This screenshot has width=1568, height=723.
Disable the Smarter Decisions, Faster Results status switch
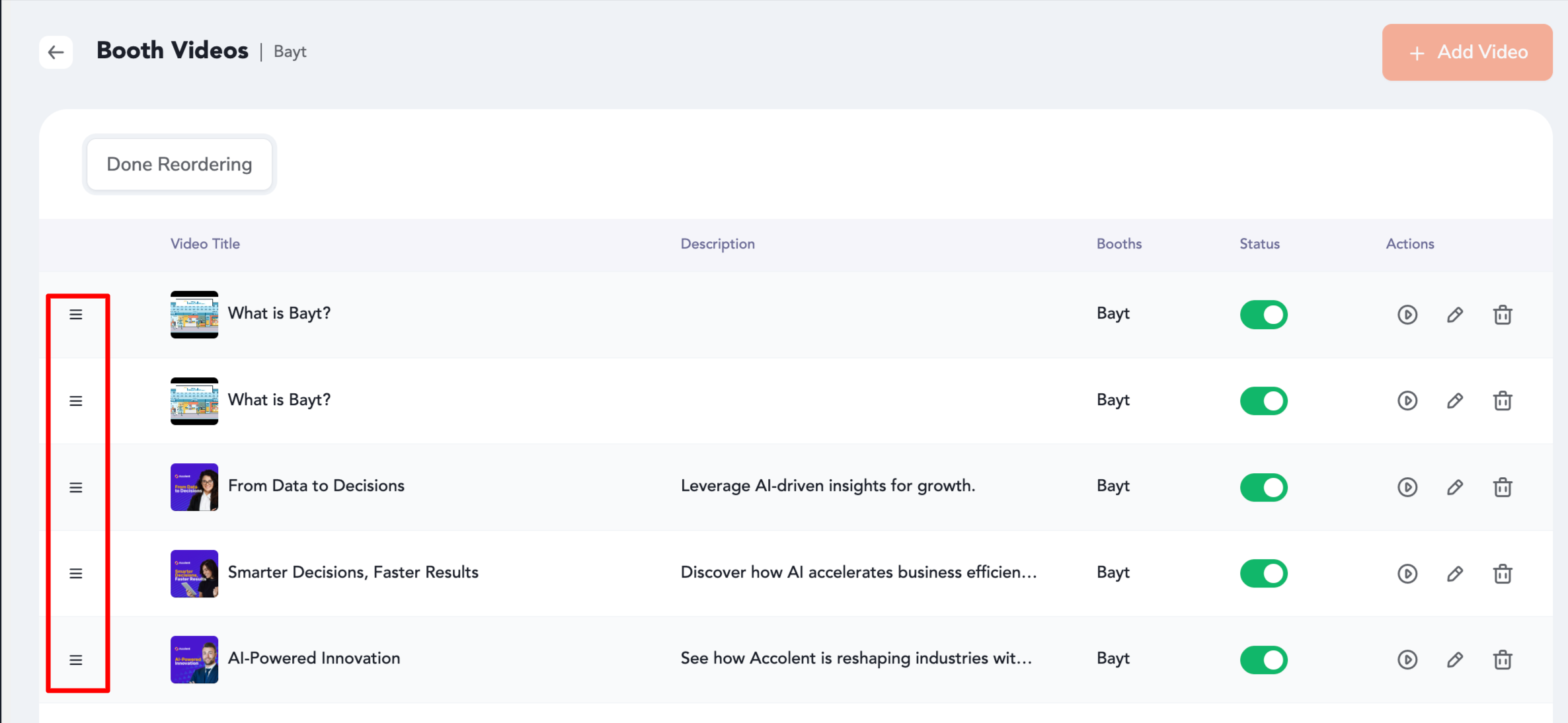pyautogui.click(x=1263, y=574)
